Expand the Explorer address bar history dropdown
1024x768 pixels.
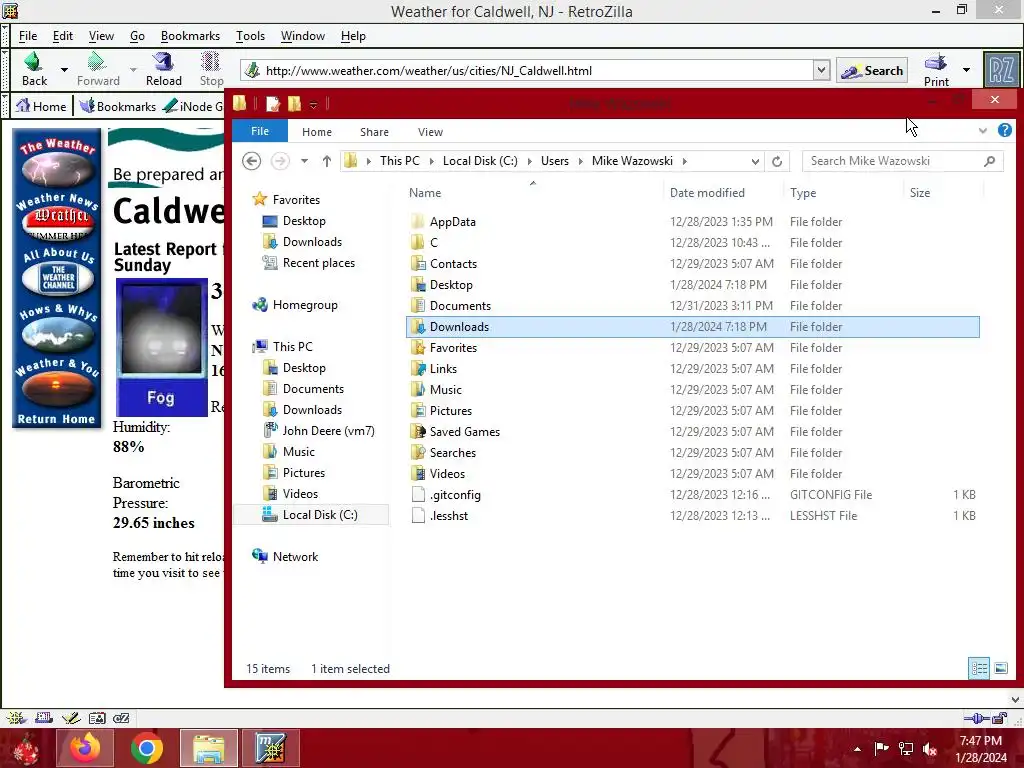coord(755,161)
